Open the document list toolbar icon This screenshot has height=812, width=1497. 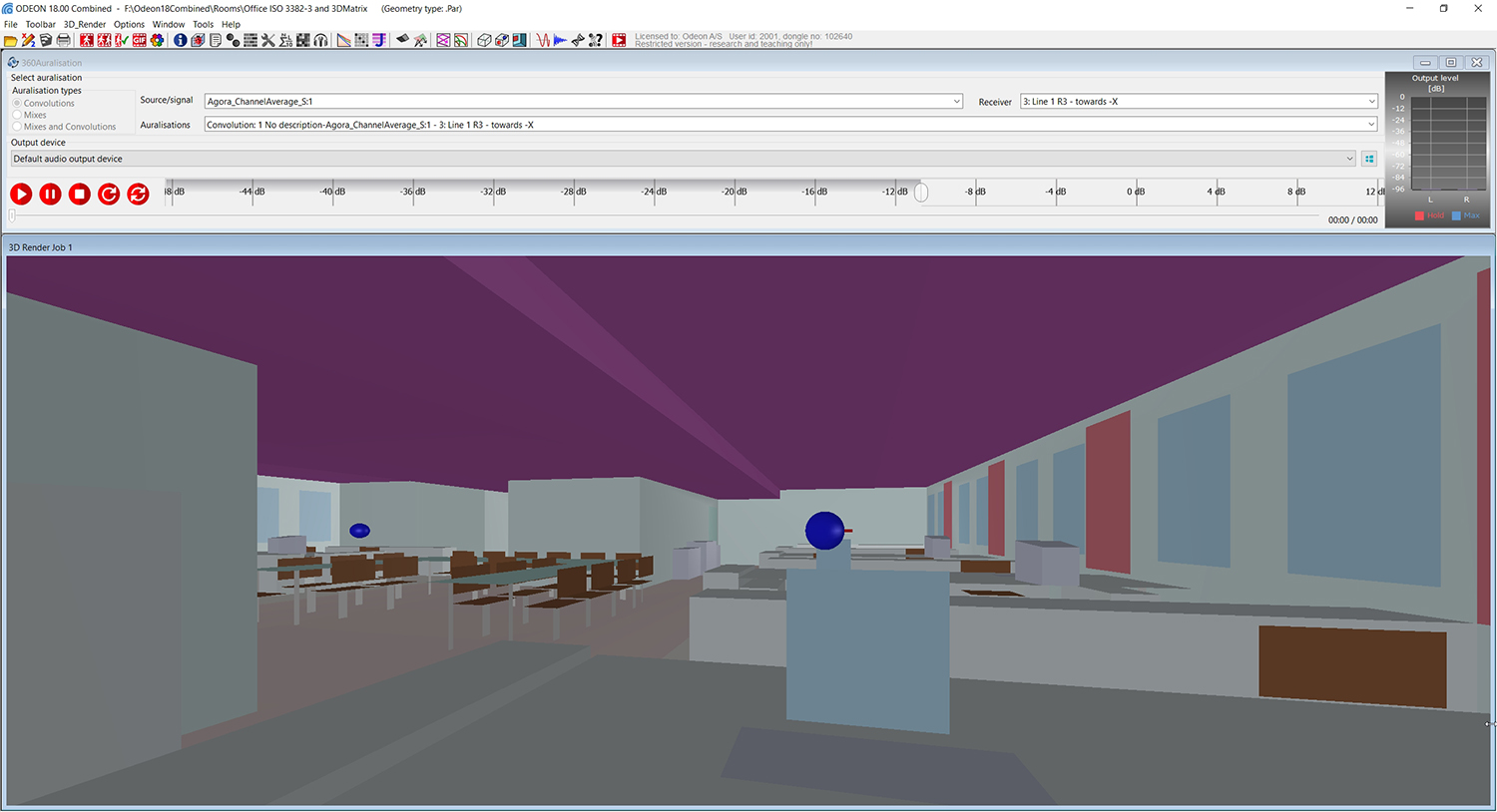click(x=216, y=40)
